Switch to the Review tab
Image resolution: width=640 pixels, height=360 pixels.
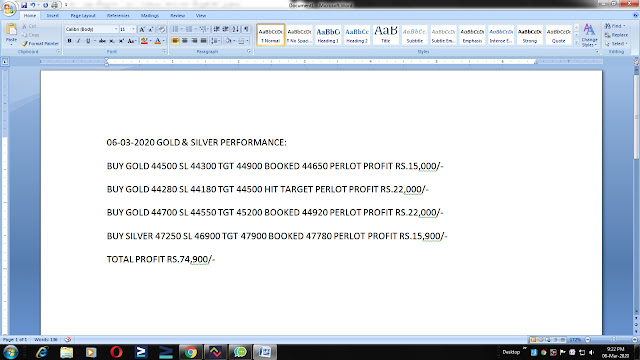click(178, 16)
